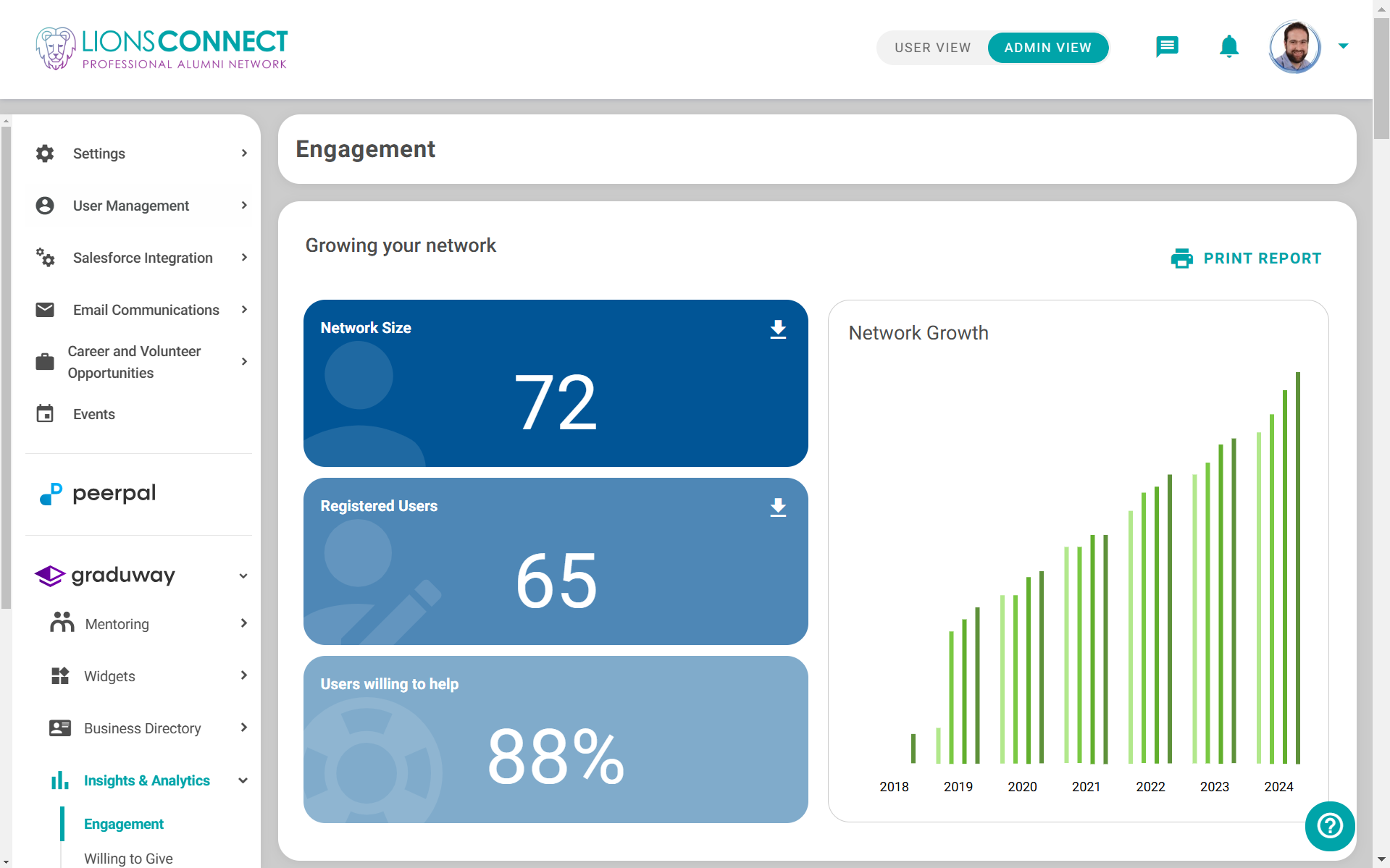Viewport: 1390px width, 868px height.
Task: Switch to User View
Action: [932, 47]
